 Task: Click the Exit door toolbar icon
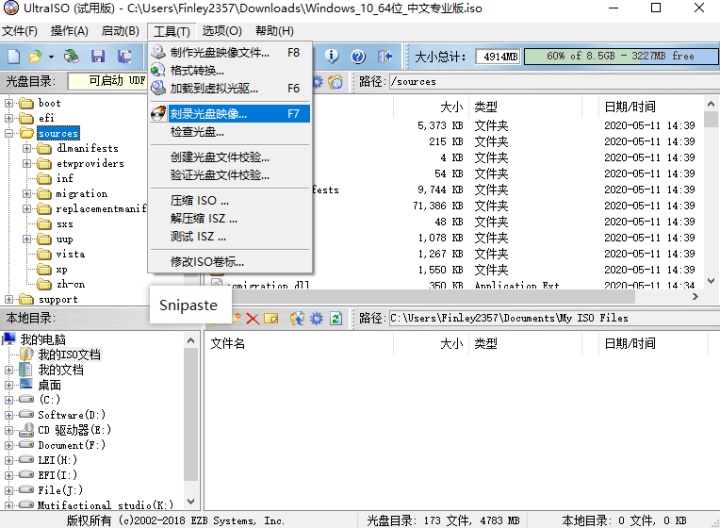[385, 56]
